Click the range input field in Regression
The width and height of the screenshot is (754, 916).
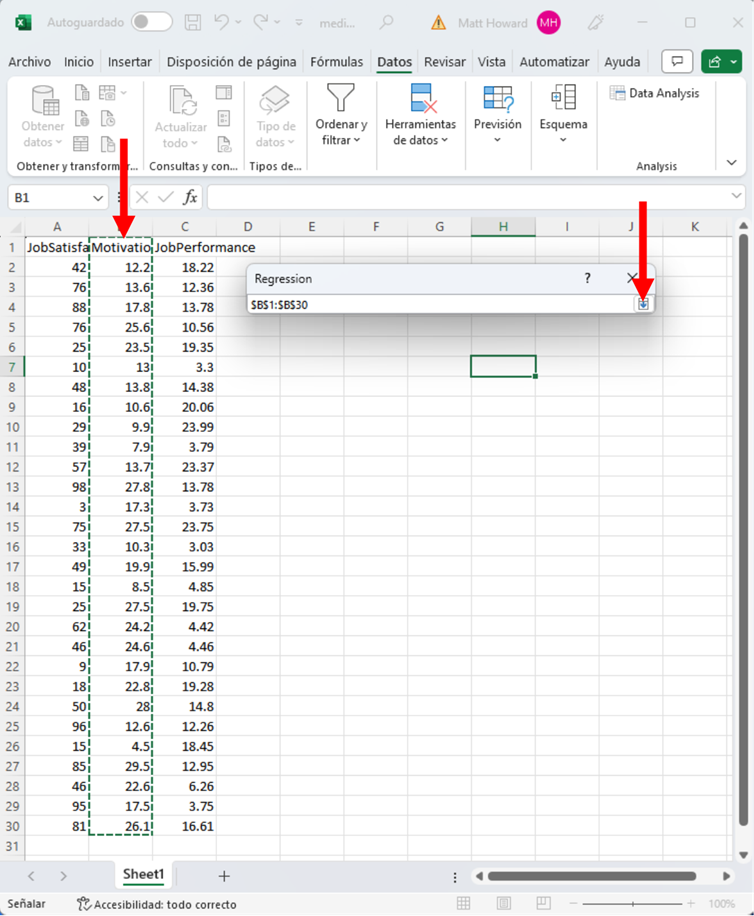(x=440, y=304)
